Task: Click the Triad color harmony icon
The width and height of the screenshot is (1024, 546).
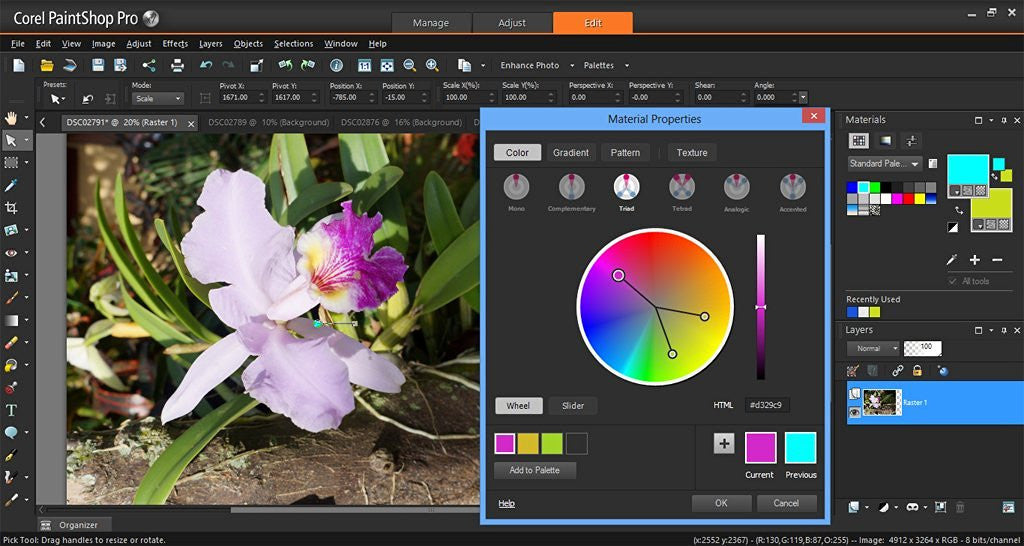Action: pos(626,187)
